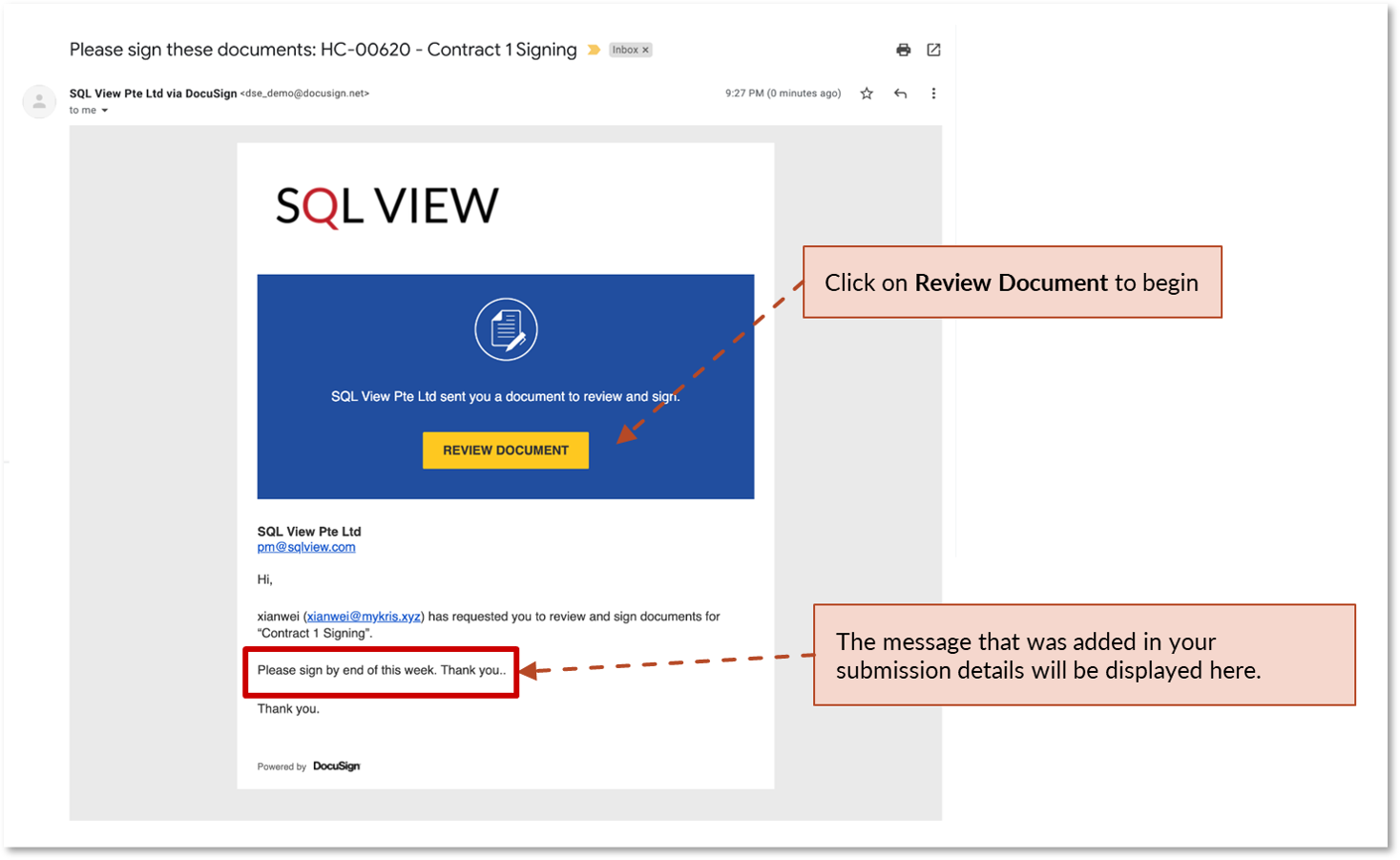This screenshot has height=860, width=1400.
Task: Open the pm@sqlview.com email link
Action: [x=306, y=547]
